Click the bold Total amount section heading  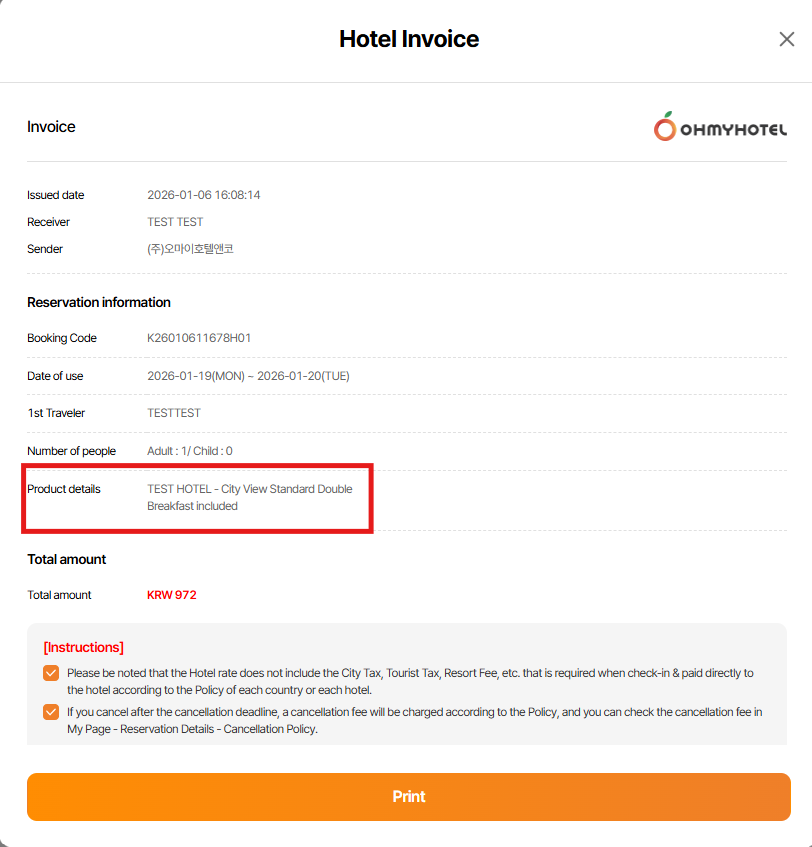67,559
